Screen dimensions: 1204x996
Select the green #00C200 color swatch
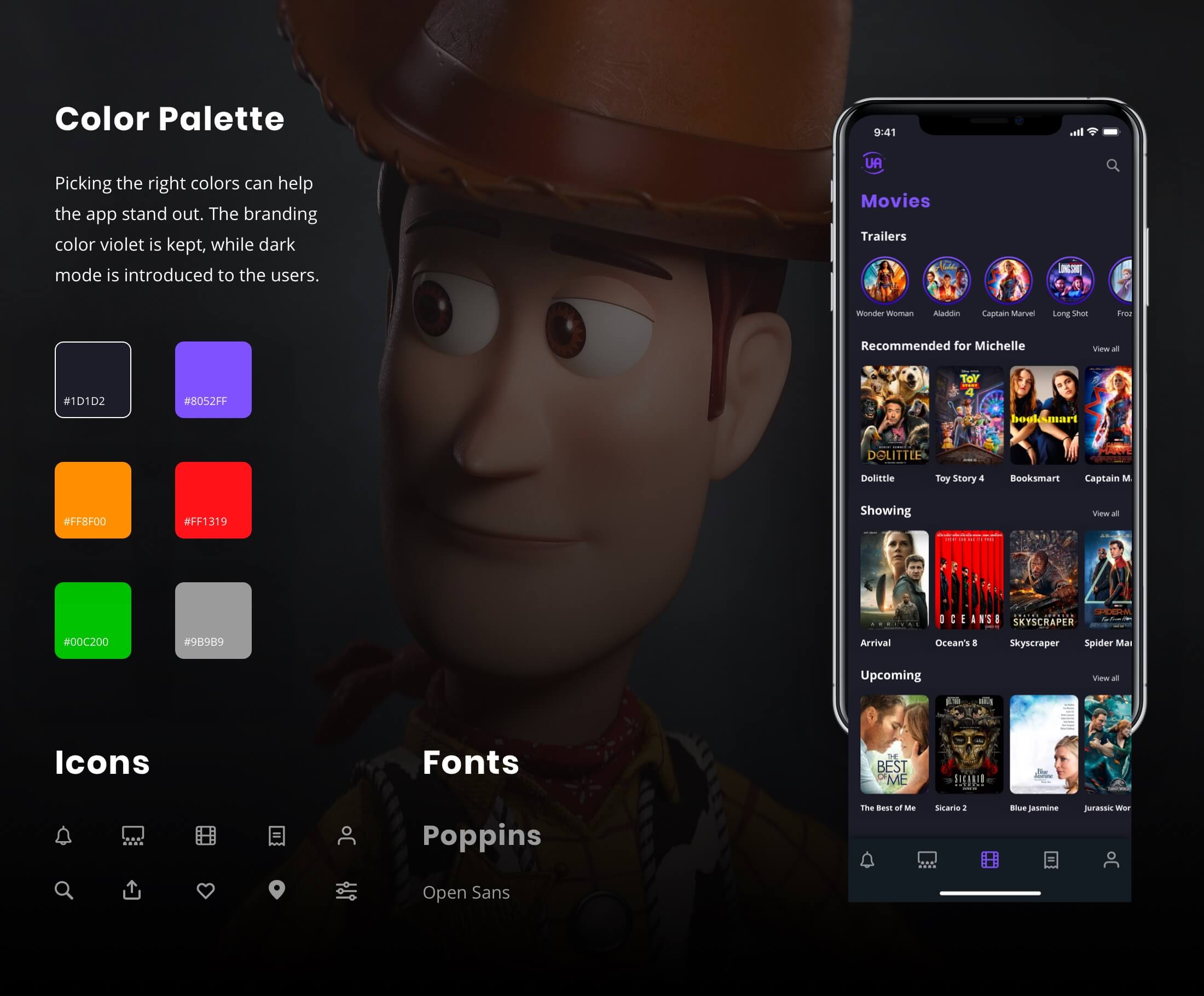coord(93,621)
